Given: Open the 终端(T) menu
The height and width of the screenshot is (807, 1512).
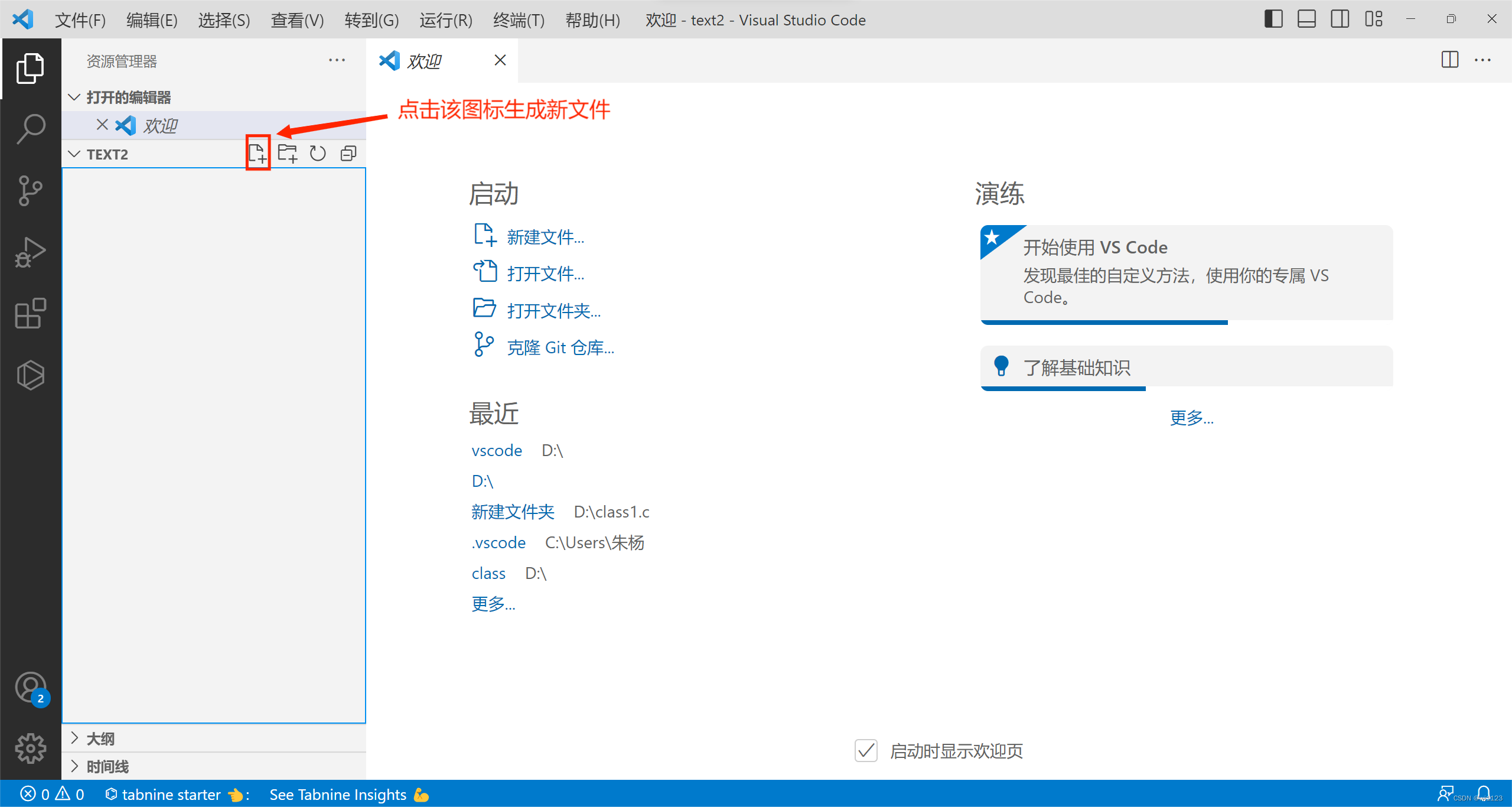Looking at the screenshot, I should (518, 19).
